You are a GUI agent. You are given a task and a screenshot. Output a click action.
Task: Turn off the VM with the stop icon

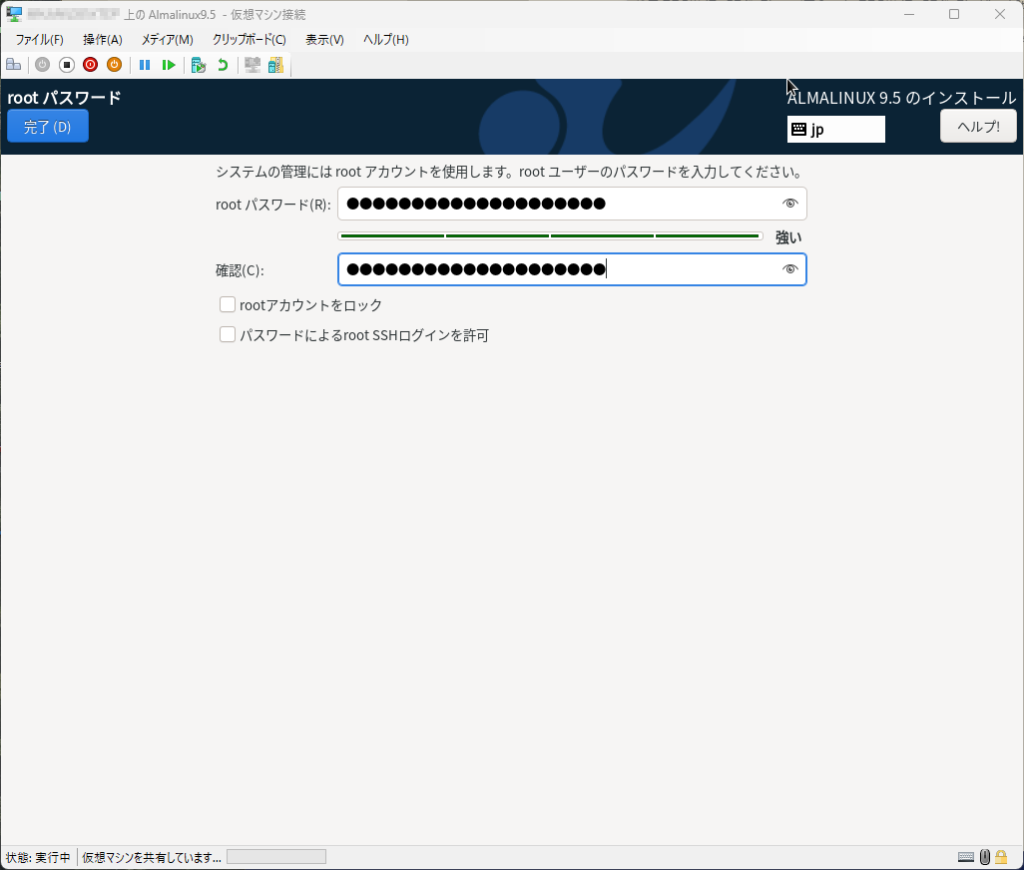click(x=66, y=65)
